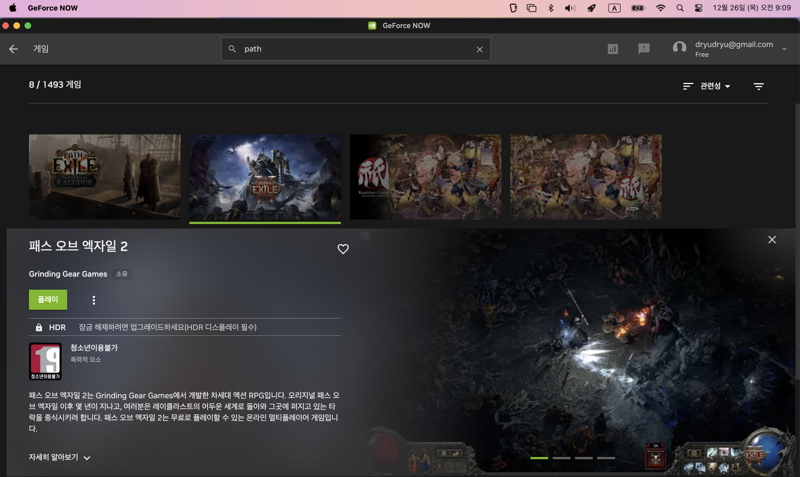
Task: Click the 19 age rating badge
Action: click(45, 361)
